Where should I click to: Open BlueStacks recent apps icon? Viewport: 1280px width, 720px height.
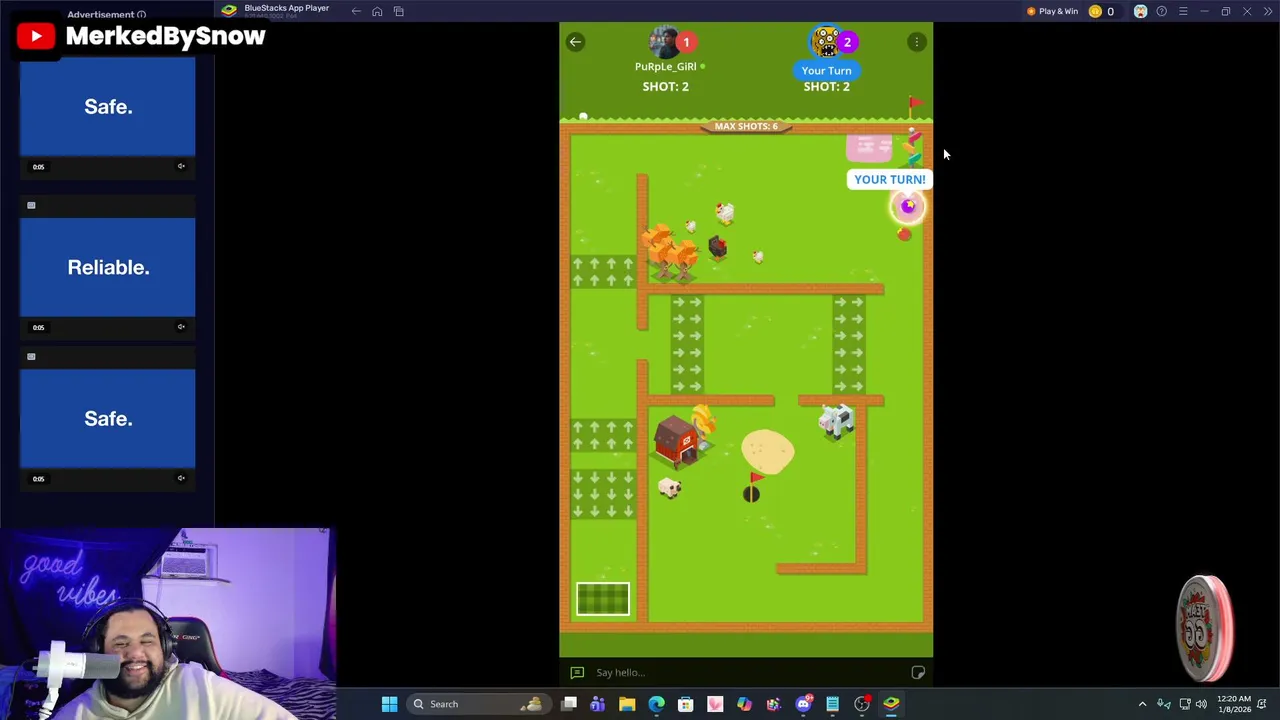[x=398, y=11]
